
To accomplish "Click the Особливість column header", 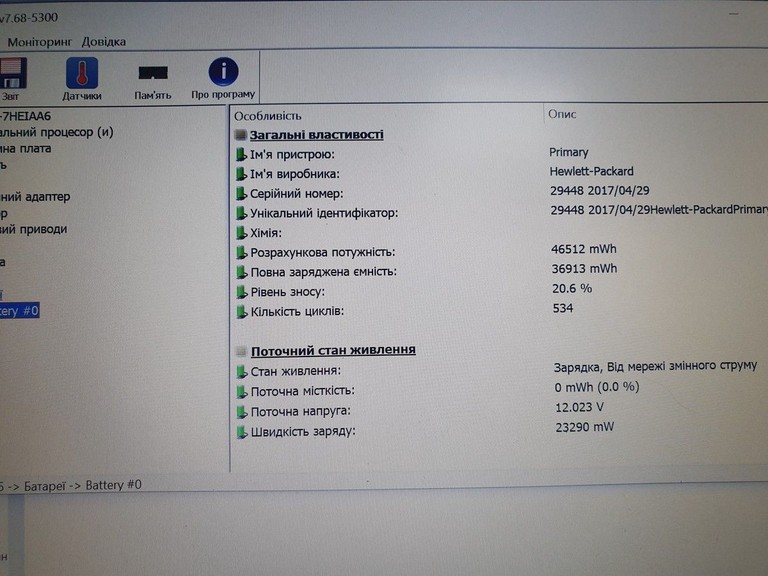I will (x=268, y=116).
